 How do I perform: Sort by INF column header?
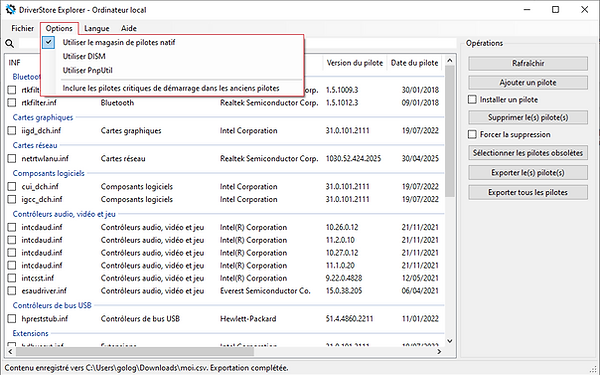(15, 63)
